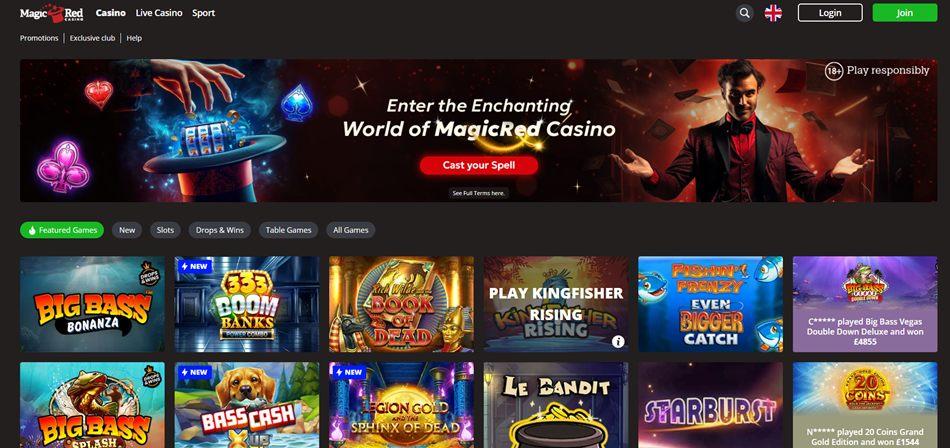Screen dimensions: 950x448
Task: Show the Table Games category
Action: coord(288,230)
